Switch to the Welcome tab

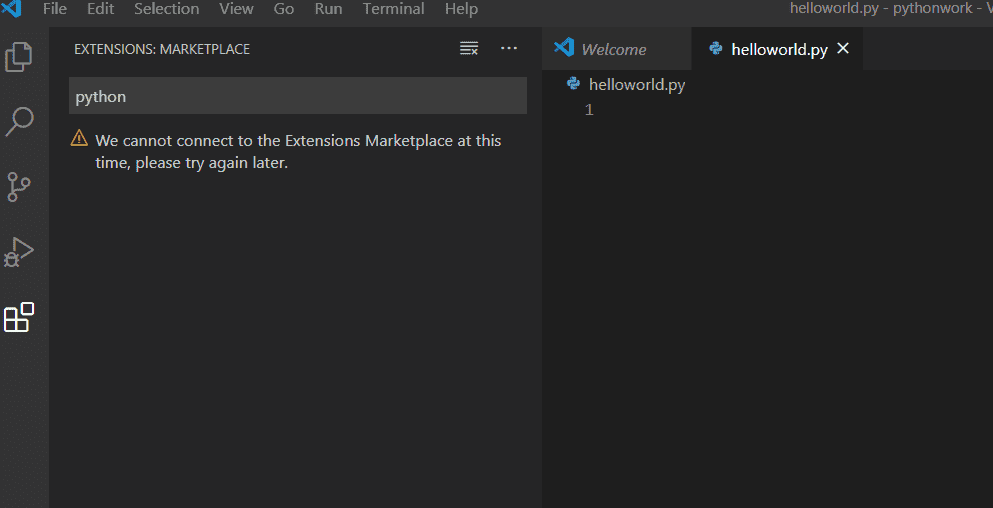click(x=613, y=49)
